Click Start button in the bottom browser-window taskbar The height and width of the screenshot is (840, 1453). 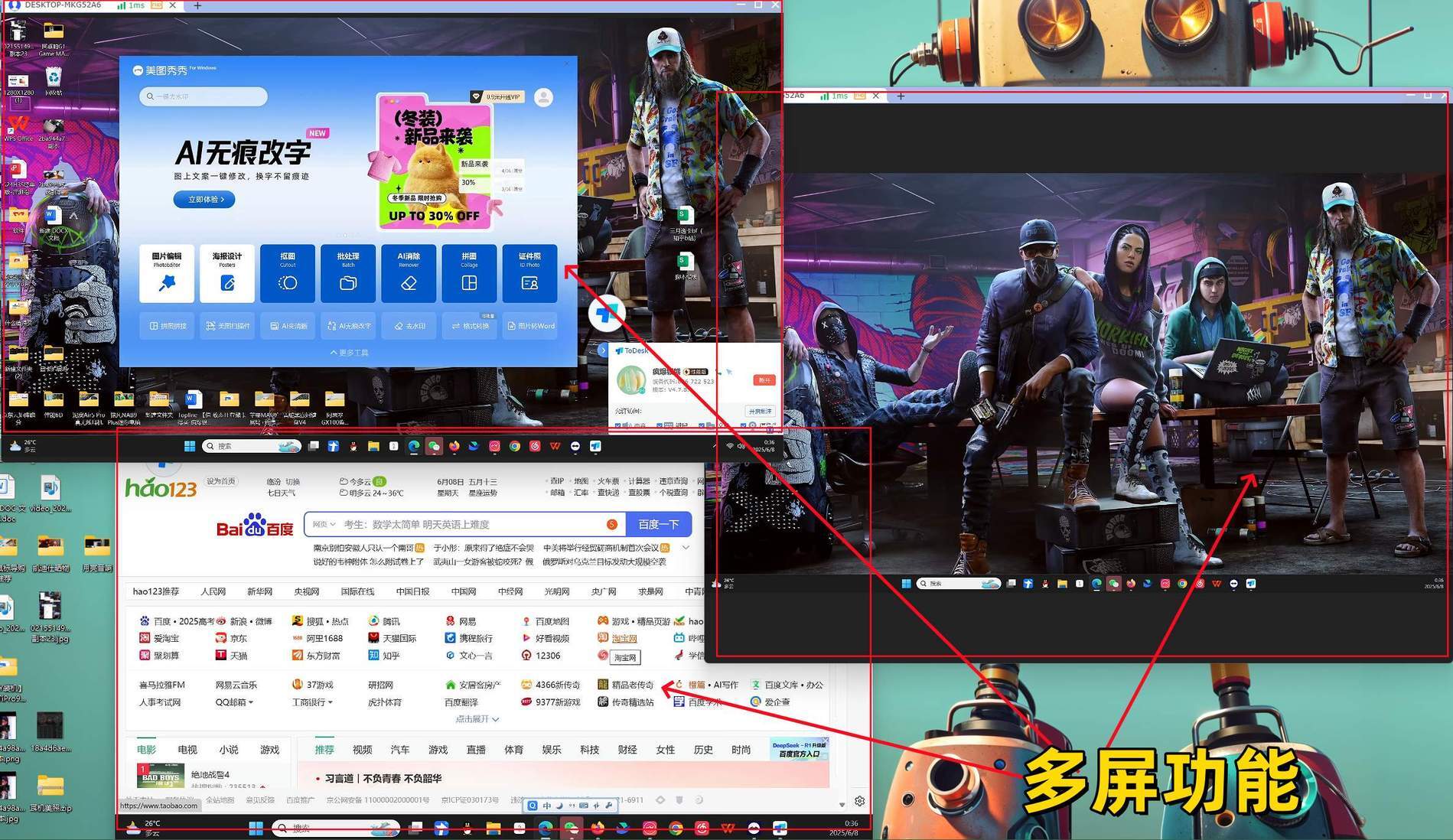256,828
